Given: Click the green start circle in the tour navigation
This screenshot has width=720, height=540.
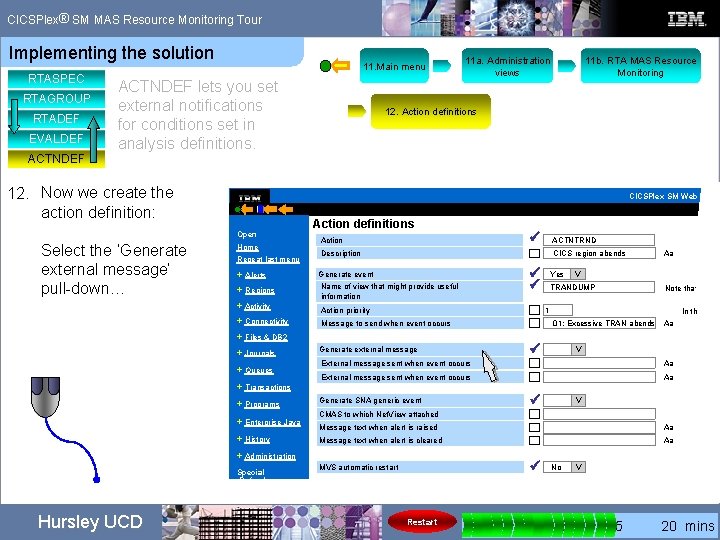Looking at the screenshot, I should pyautogui.click(x=325, y=66).
